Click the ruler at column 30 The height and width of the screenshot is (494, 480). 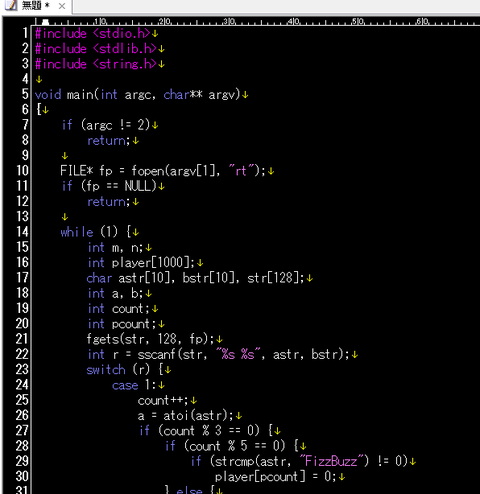coord(229,22)
